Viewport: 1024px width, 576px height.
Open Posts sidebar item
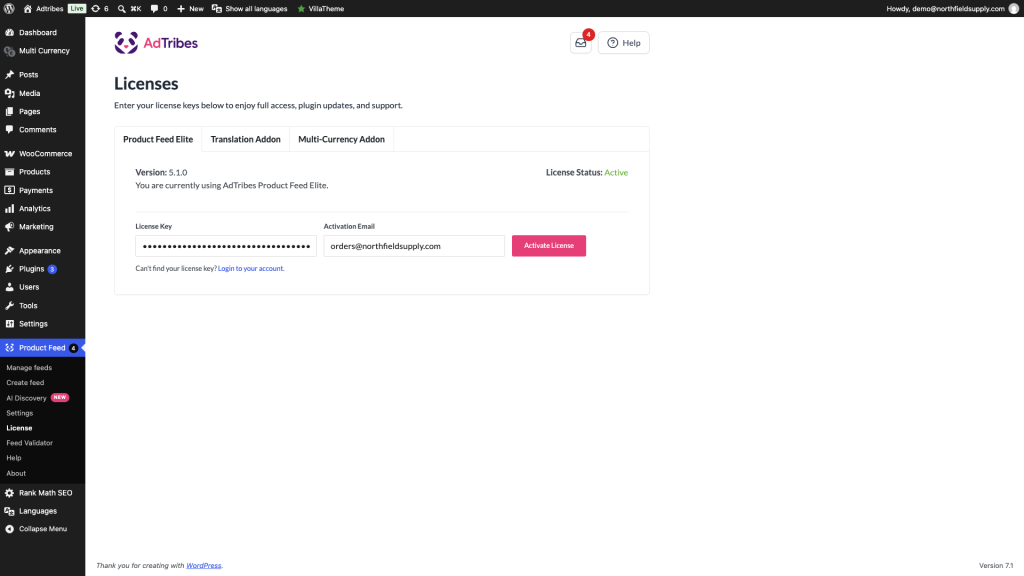pyautogui.click(x=42, y=74)
